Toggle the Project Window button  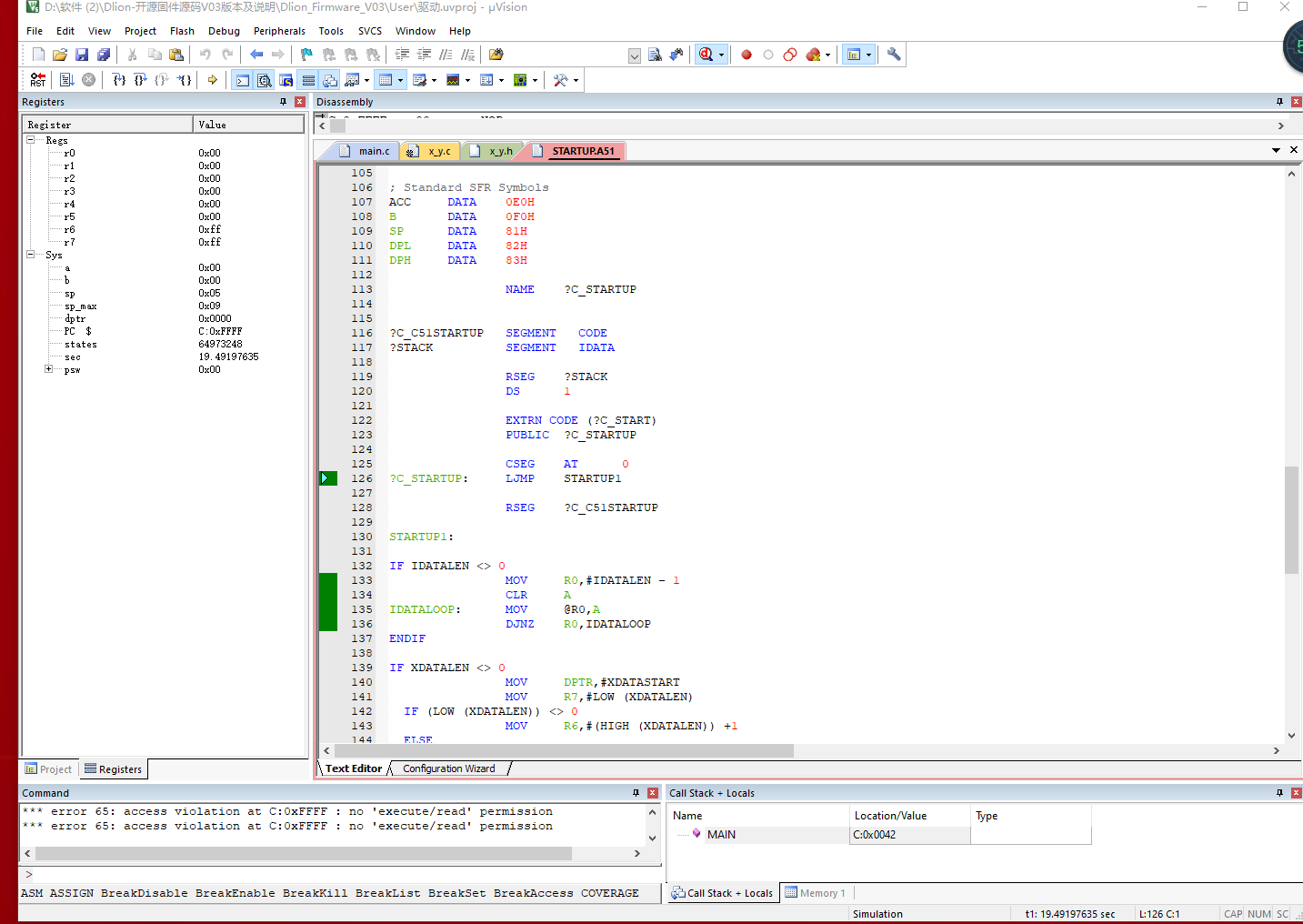tap(854, 55)
